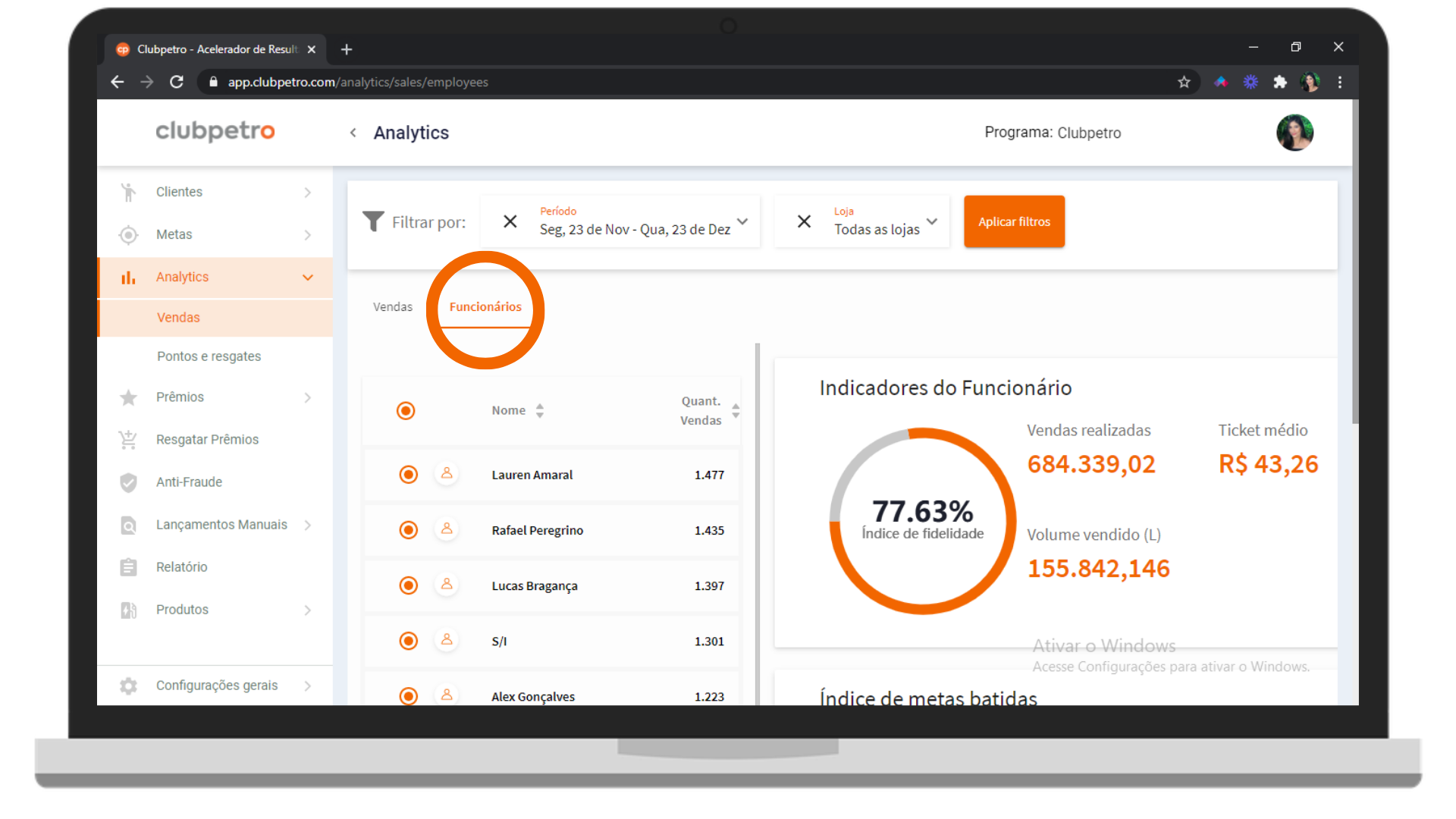
Task: Open Pontos e resgates submenu item
Action: 209,356
